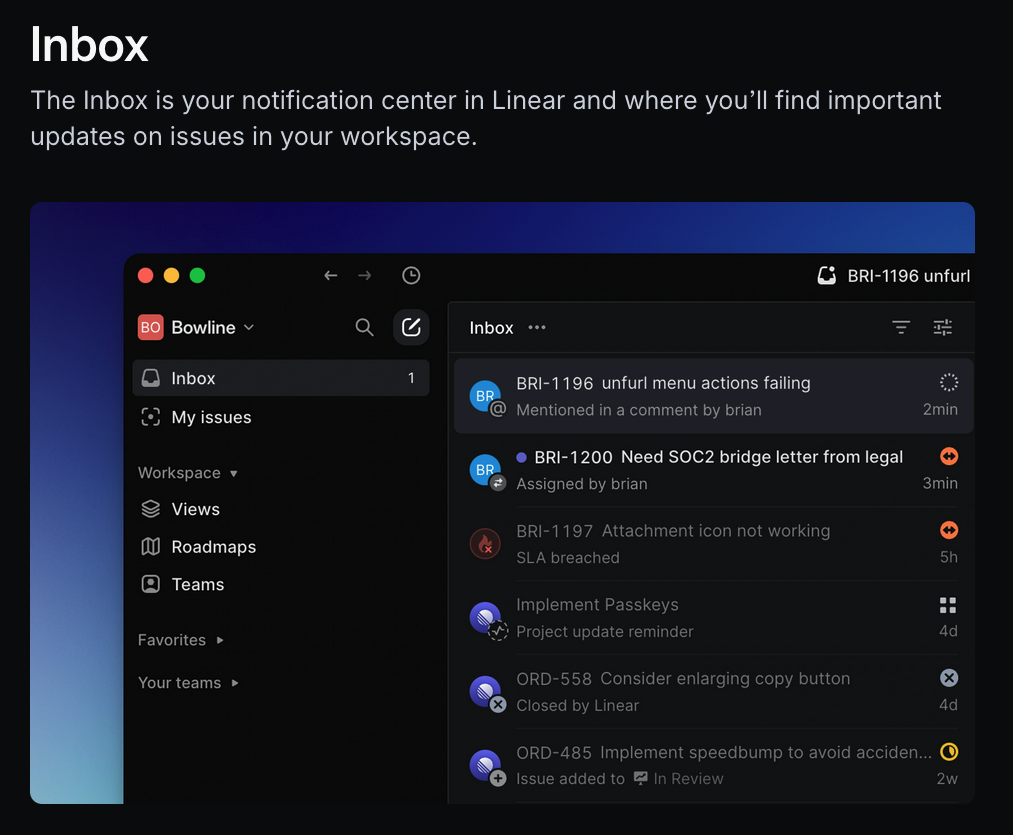
Task: Click Closed by Linear text
Action: pyautogui.click(x=577, y=705)
